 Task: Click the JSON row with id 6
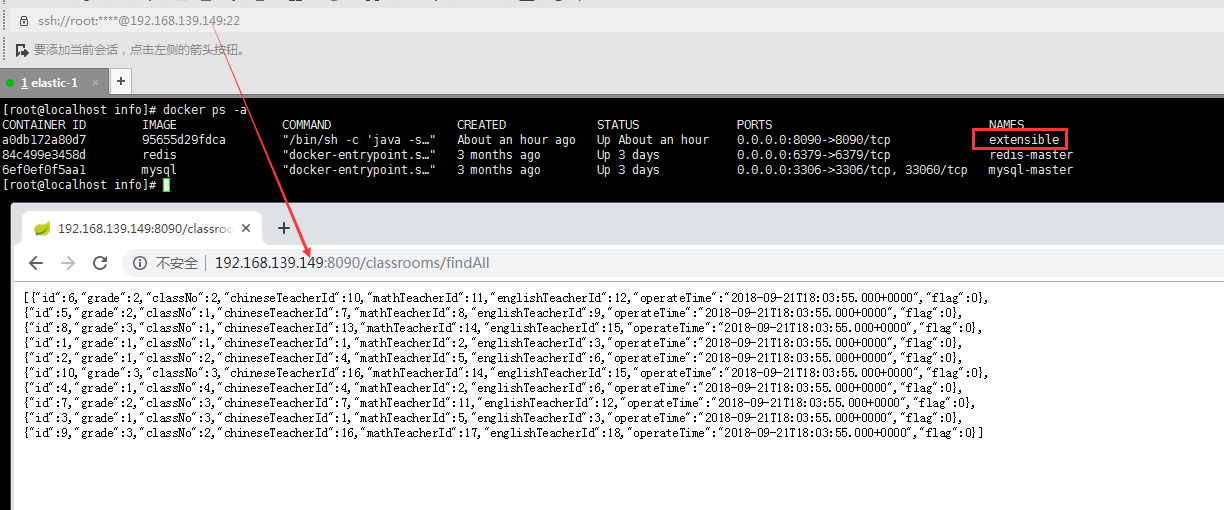click(x=503, y=298)
